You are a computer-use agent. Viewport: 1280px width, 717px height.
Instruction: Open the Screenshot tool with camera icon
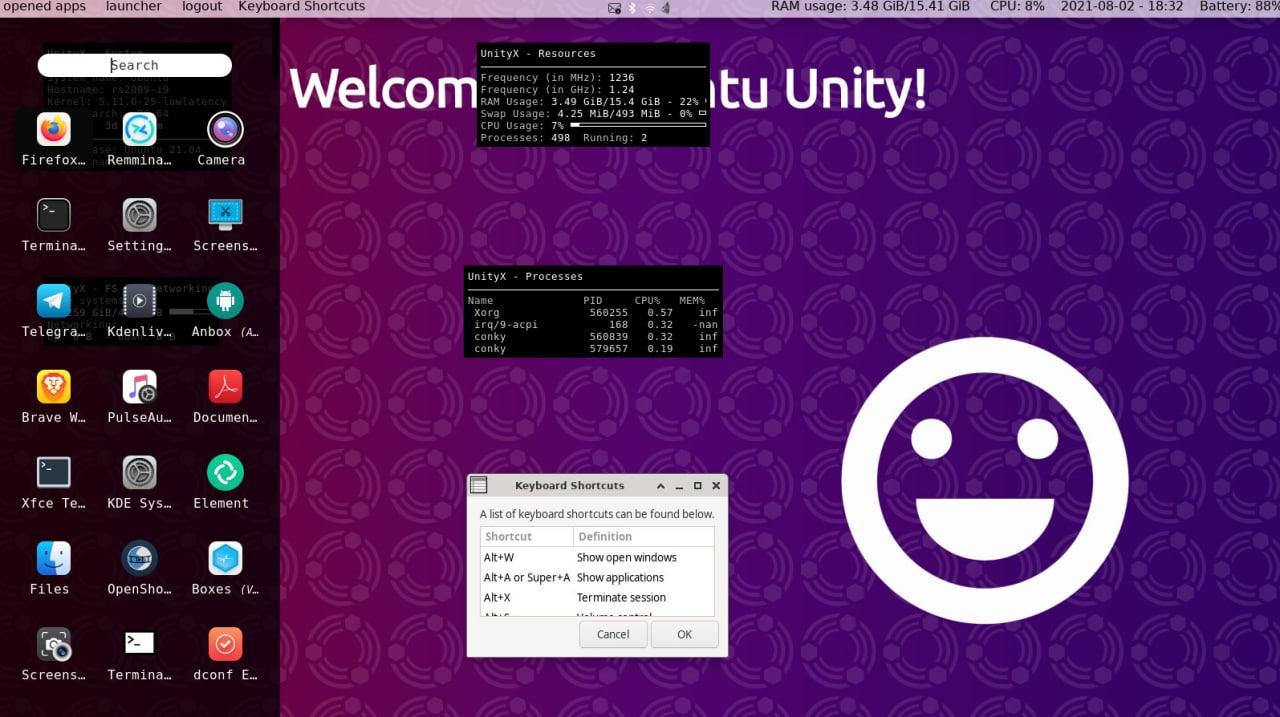coord(54,656)
